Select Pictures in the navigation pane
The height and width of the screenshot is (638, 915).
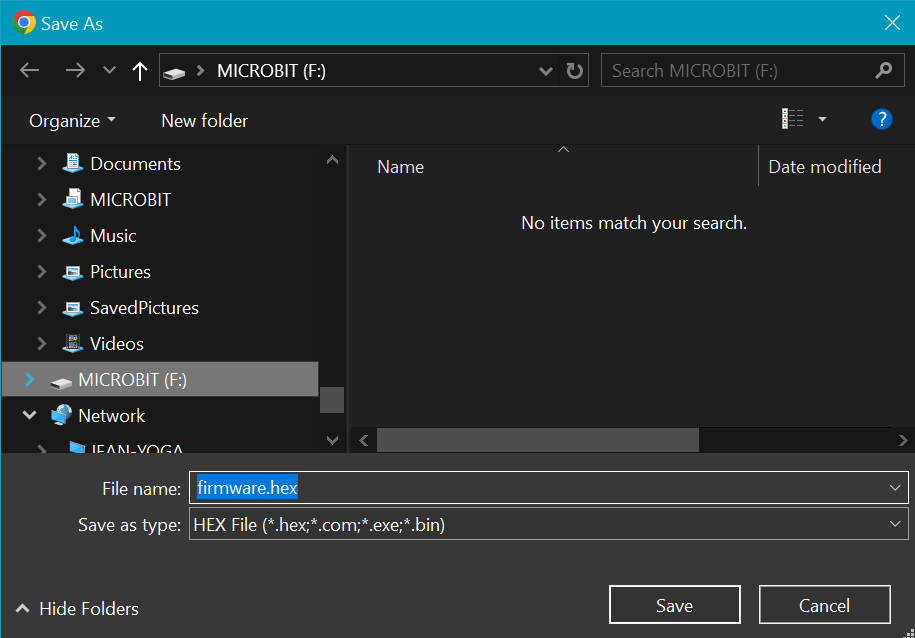tap(120, 272)
